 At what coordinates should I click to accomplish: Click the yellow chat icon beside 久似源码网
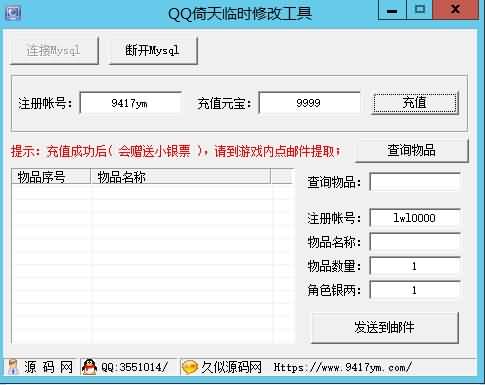pyautogui.click(x=190, y=368)
